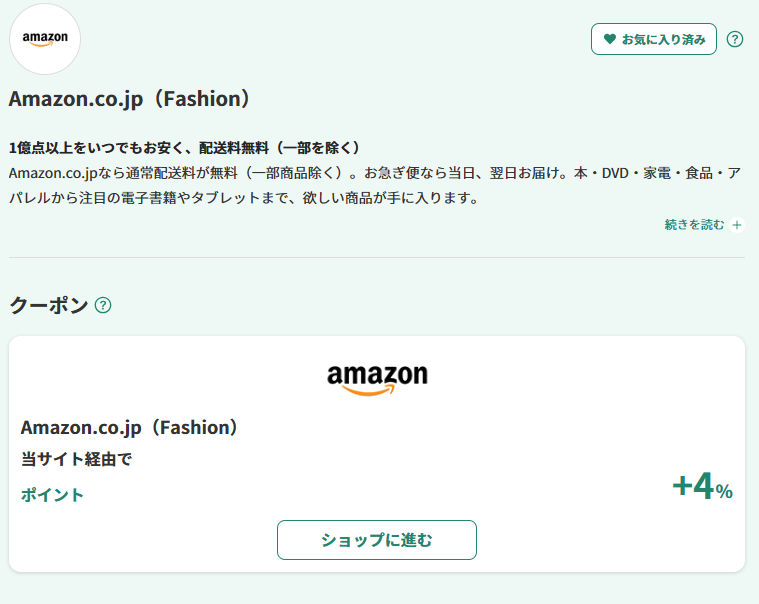Image resolution: width=759 pixels, height=604 pixels.
Task: Click the クーポン section heading
Action: click(48, 305)
